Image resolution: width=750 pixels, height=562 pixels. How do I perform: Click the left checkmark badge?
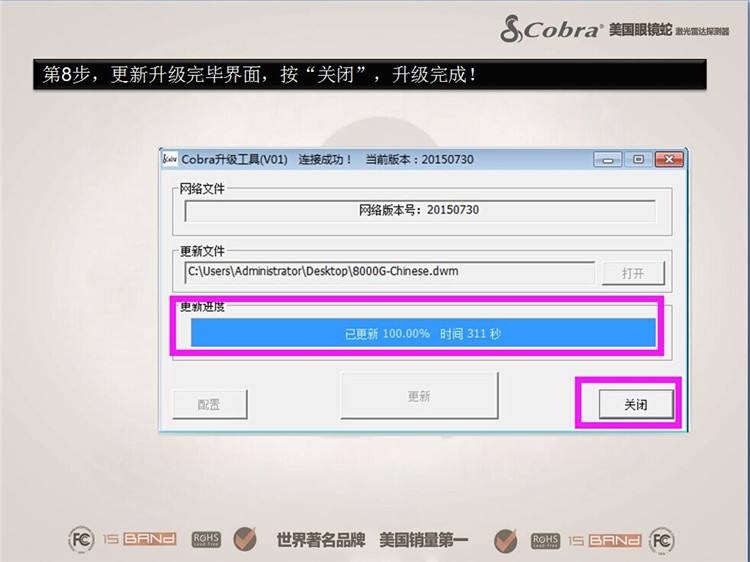pyautogui.click(x=245, y=539)
